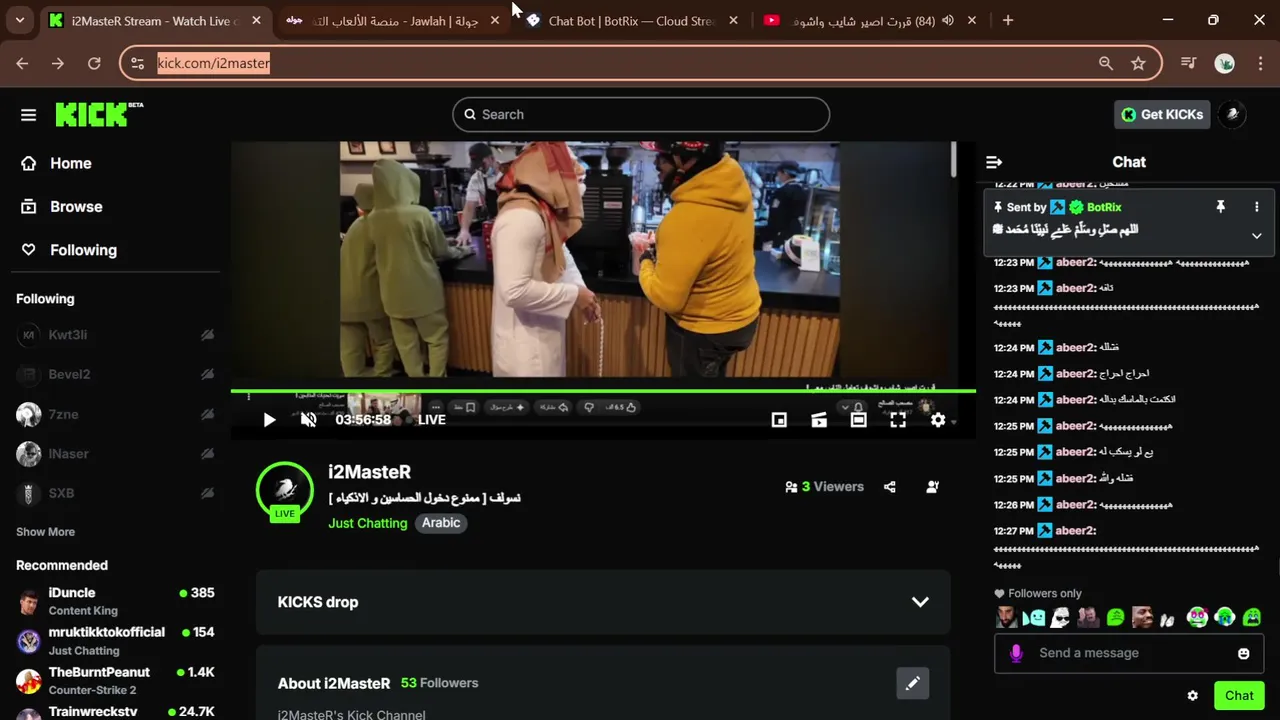The height and width of the screenshot is (720, 1280).
Task: Unmute the stream volume
Action: point(309,420)
